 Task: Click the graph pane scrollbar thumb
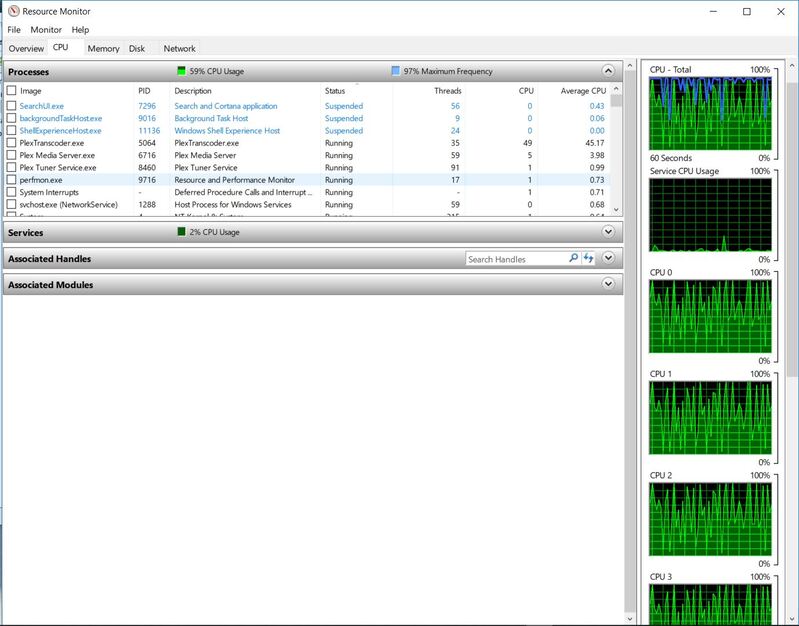coord(791,229)
